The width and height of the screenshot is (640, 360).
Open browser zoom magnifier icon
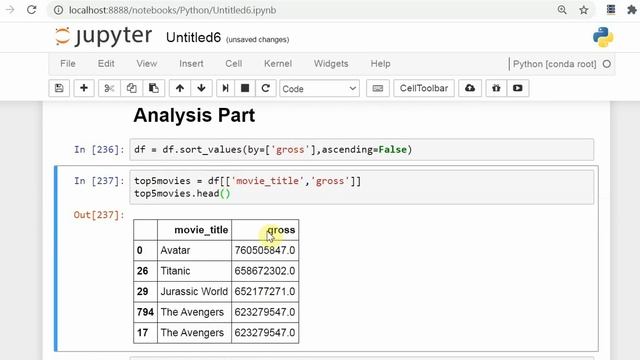[562, 10]
